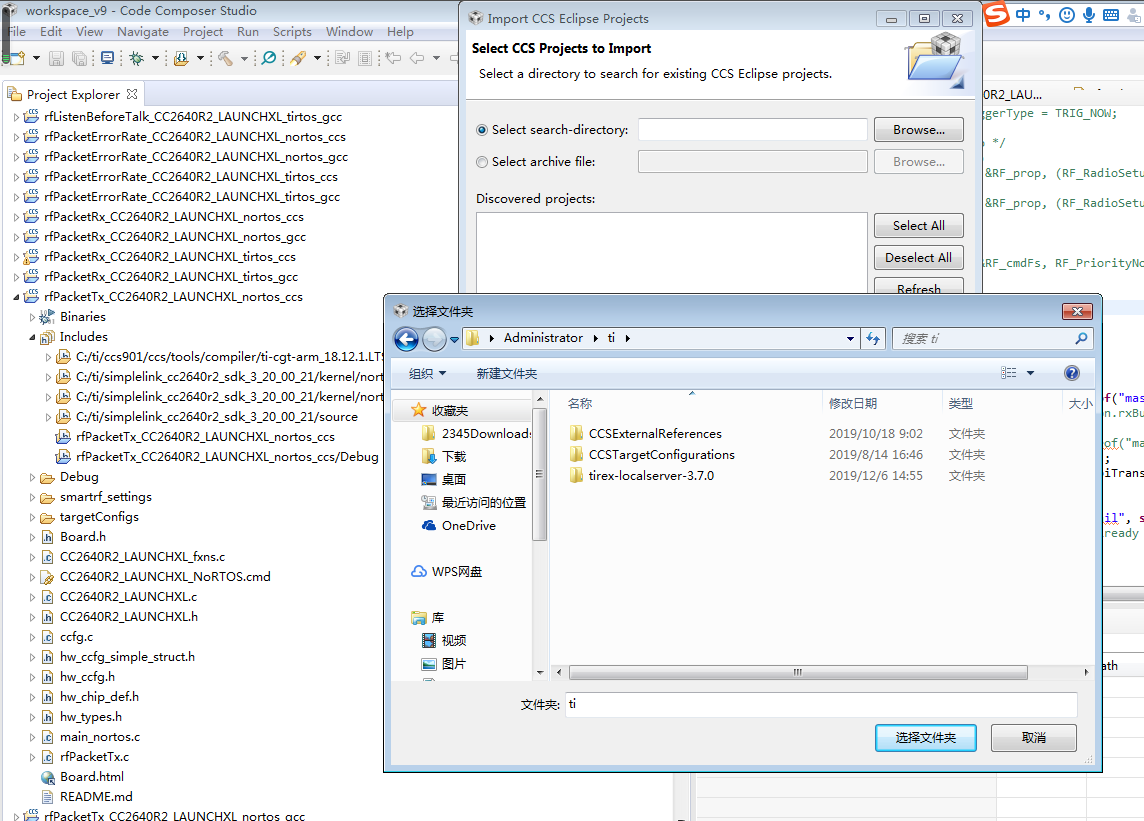Open the Debug icon dropdown arrow

(x=155, y=58)
